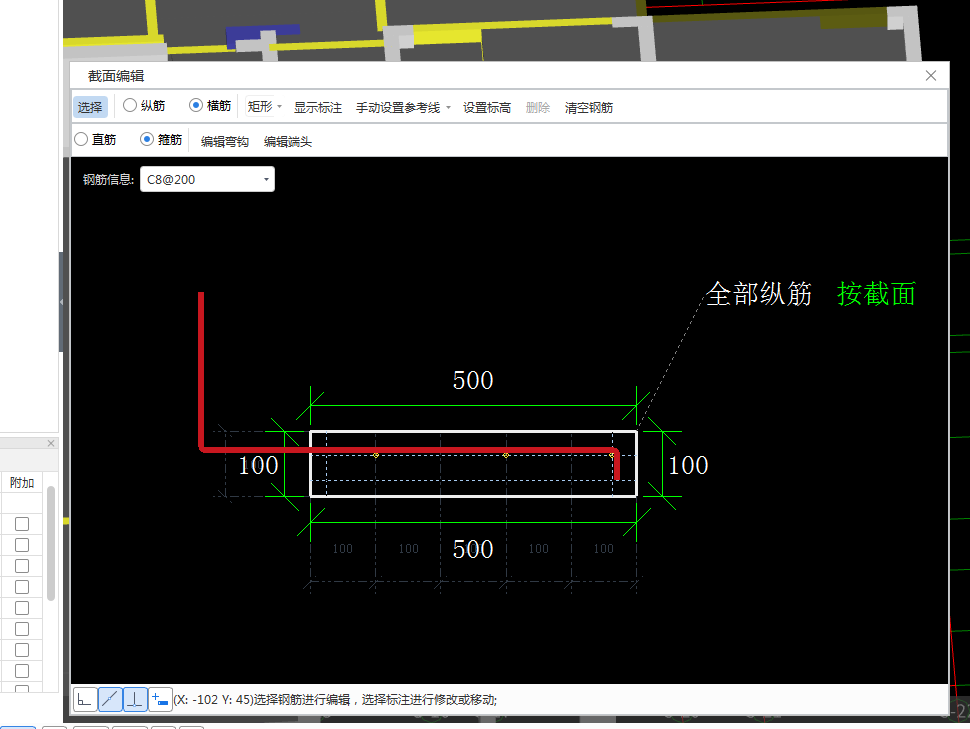Viewport: 970px width, 729px height.
Task: Click 清空钢筋 to clear rebar
Action: click(588, 108)
